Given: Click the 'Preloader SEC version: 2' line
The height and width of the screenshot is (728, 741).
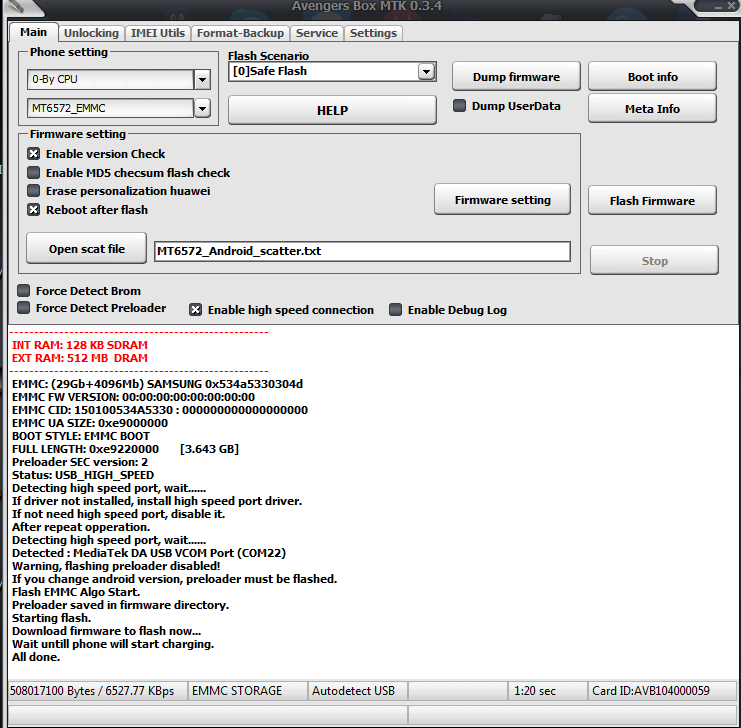Looking at the screenshot, I should [x=80, y=462].
